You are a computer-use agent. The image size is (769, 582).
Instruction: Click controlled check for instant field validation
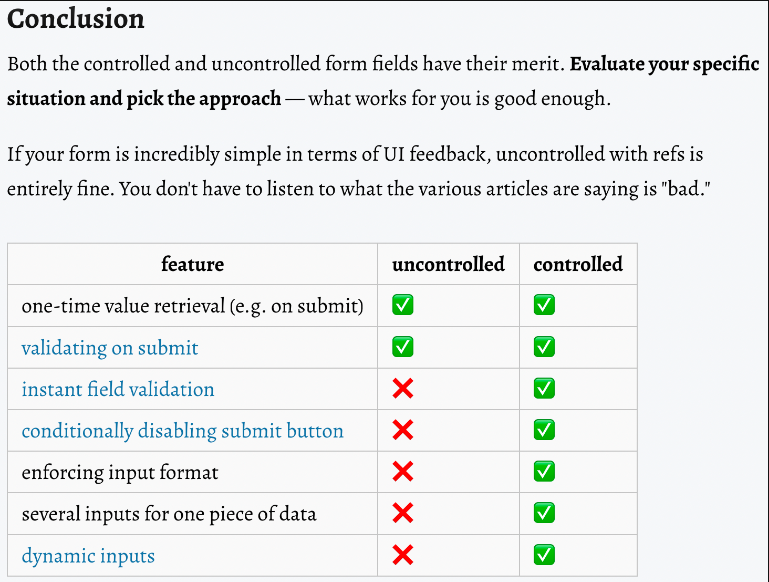click(x=544, y=388)
